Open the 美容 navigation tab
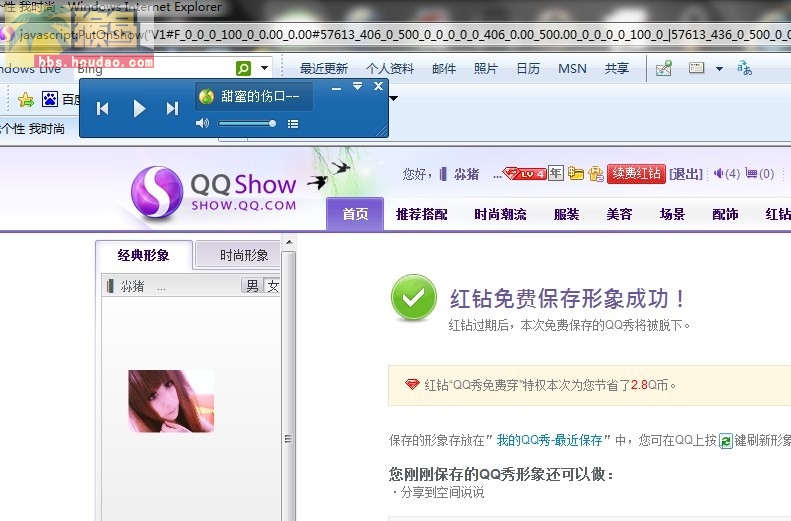791x521 pixels. [x=619, y=214]
